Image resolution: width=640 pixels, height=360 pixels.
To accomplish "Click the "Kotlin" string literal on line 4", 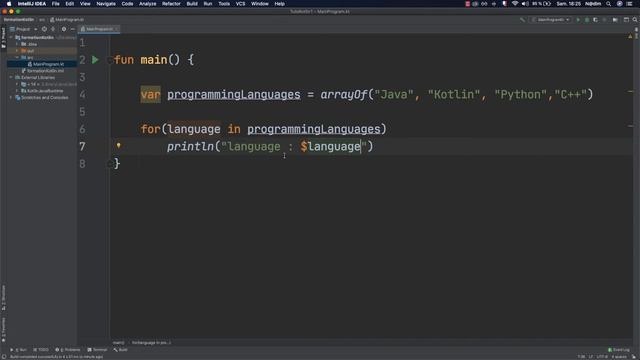I will pyautogui.click(x=454, y=95).
